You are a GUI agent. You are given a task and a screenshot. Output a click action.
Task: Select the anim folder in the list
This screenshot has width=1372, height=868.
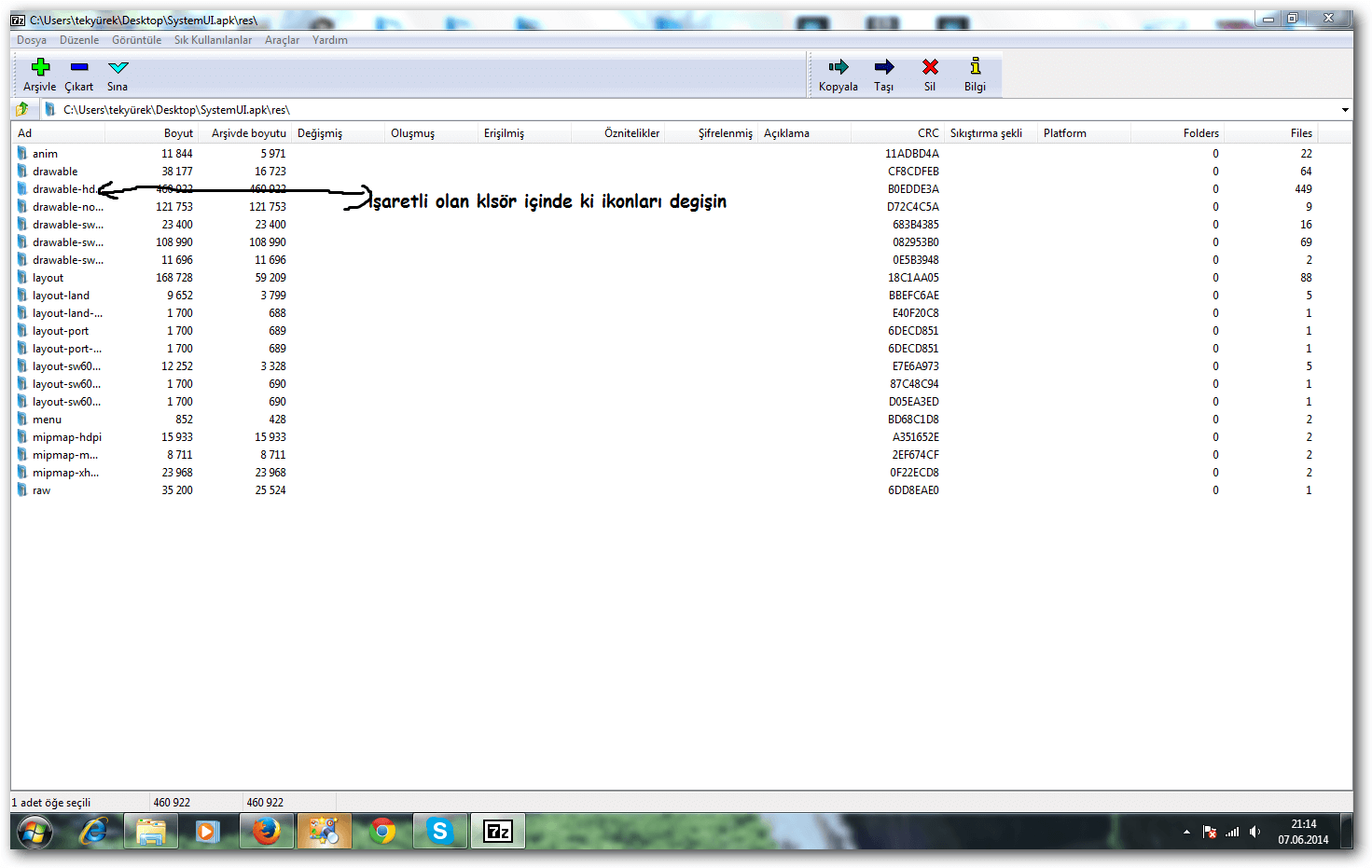click(45, 154)
